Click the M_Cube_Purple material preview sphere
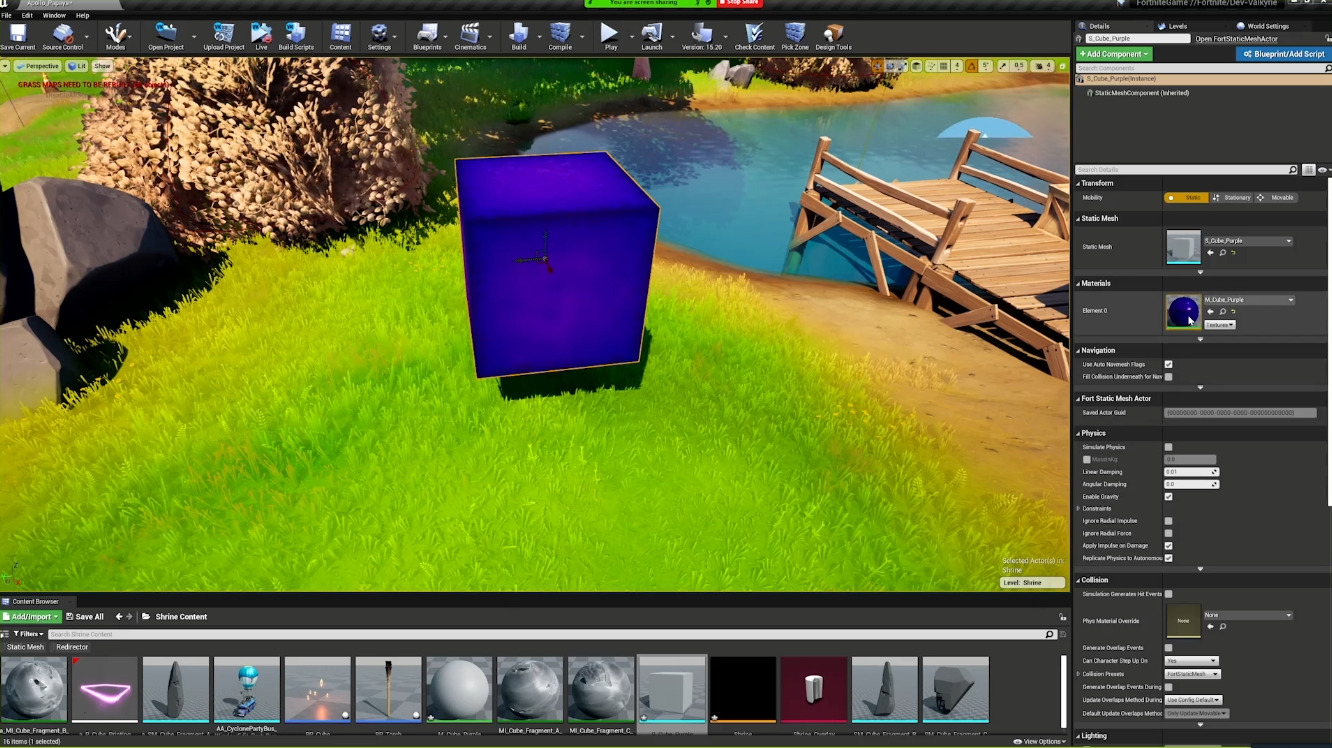 (1183, 311)
